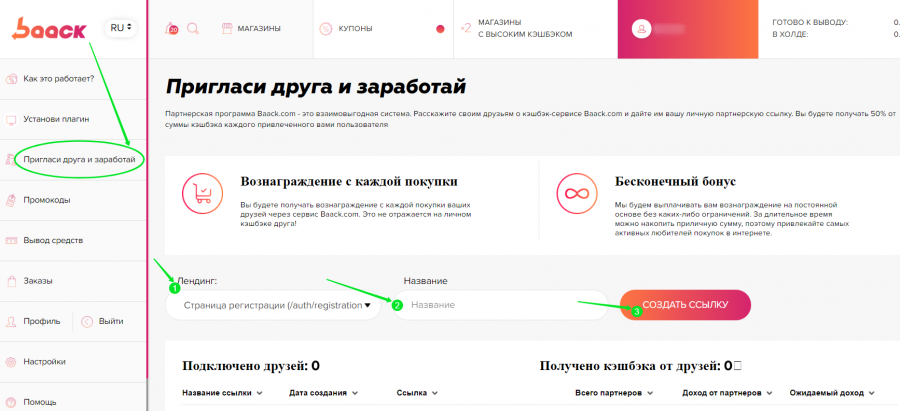Open Промокоды sidebar item
This screenshot has width=900, height=411.
(x=47, y=200)
